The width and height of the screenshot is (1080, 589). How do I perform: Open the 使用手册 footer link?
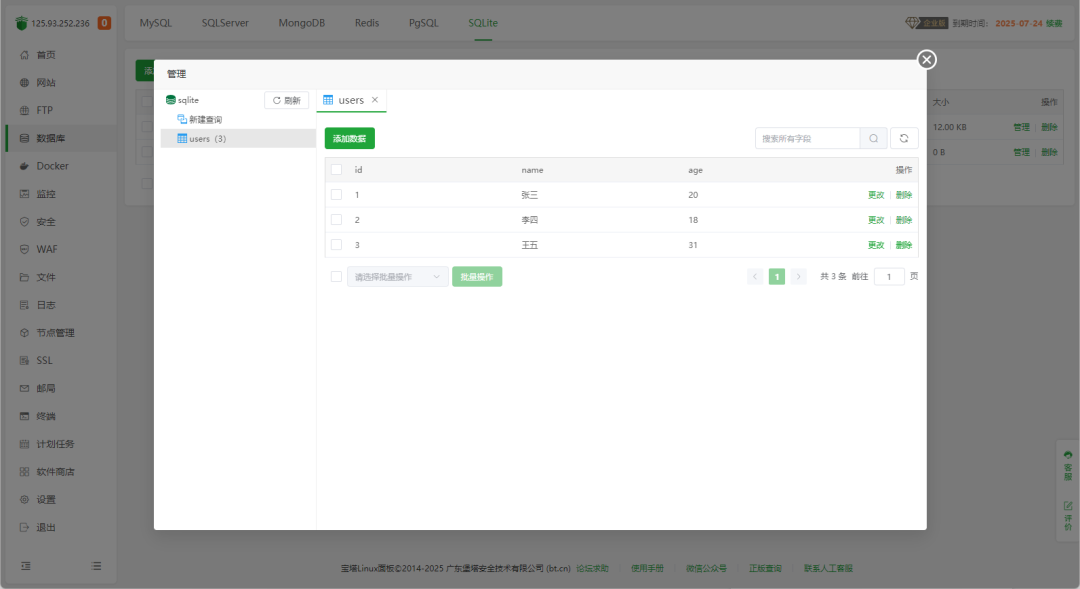647,568
